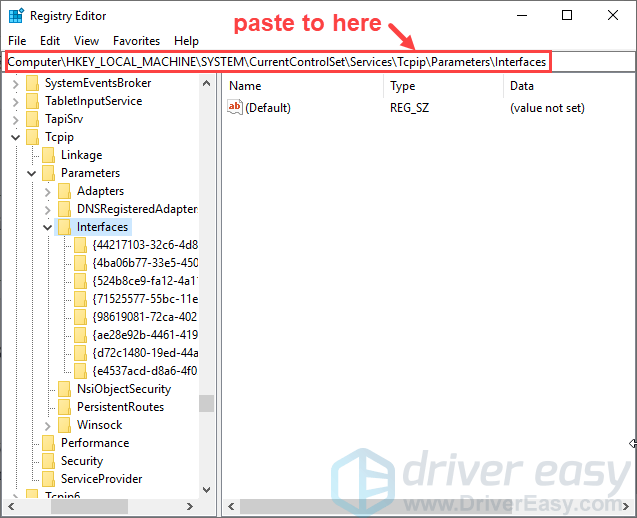The height and width of the screenshot is (518, 637).
Task: Expand the DNSRegisteredAdapters key
Action: click(48, 209)
